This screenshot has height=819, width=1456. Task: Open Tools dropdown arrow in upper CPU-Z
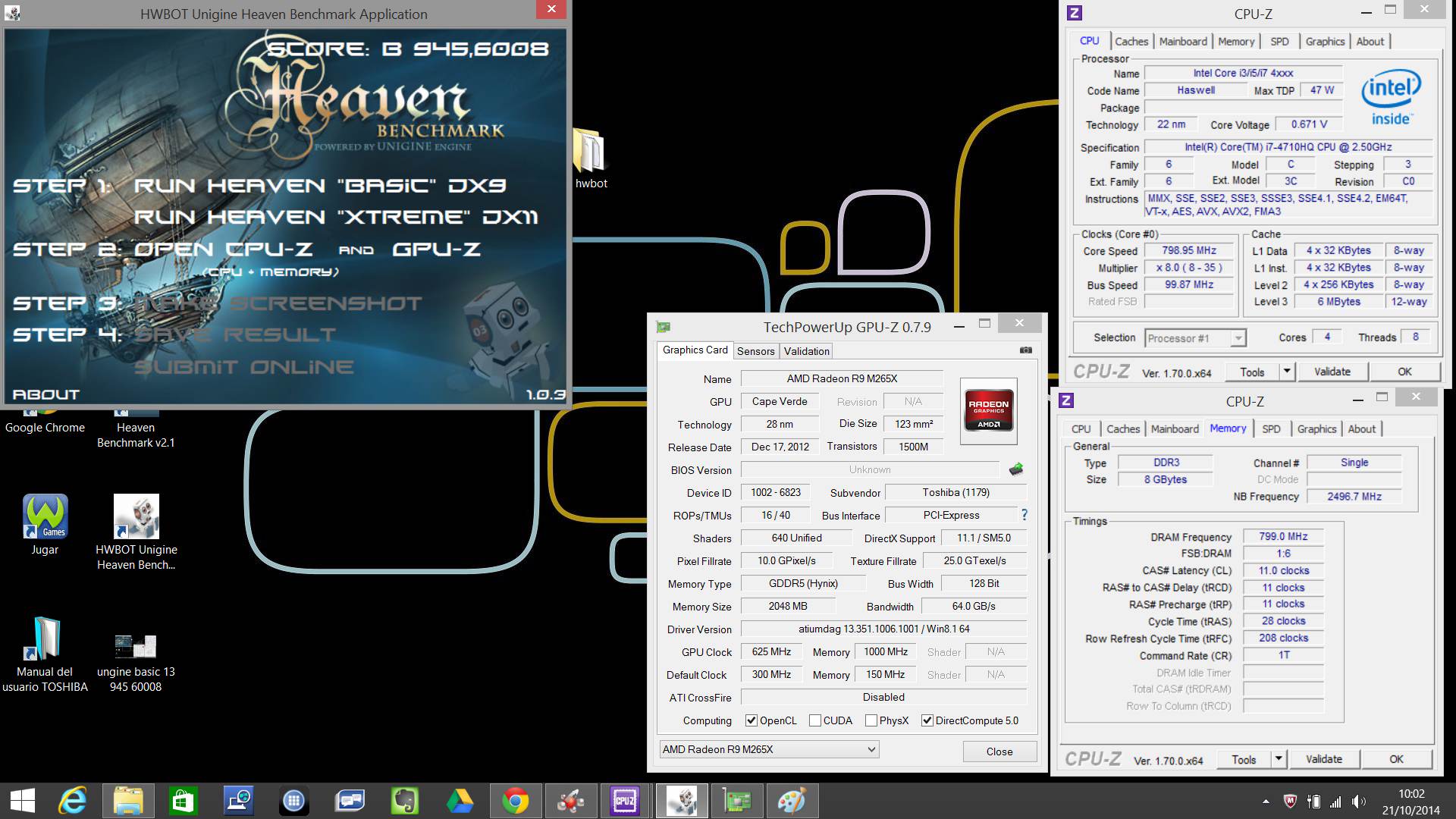tap(1286, 372)
